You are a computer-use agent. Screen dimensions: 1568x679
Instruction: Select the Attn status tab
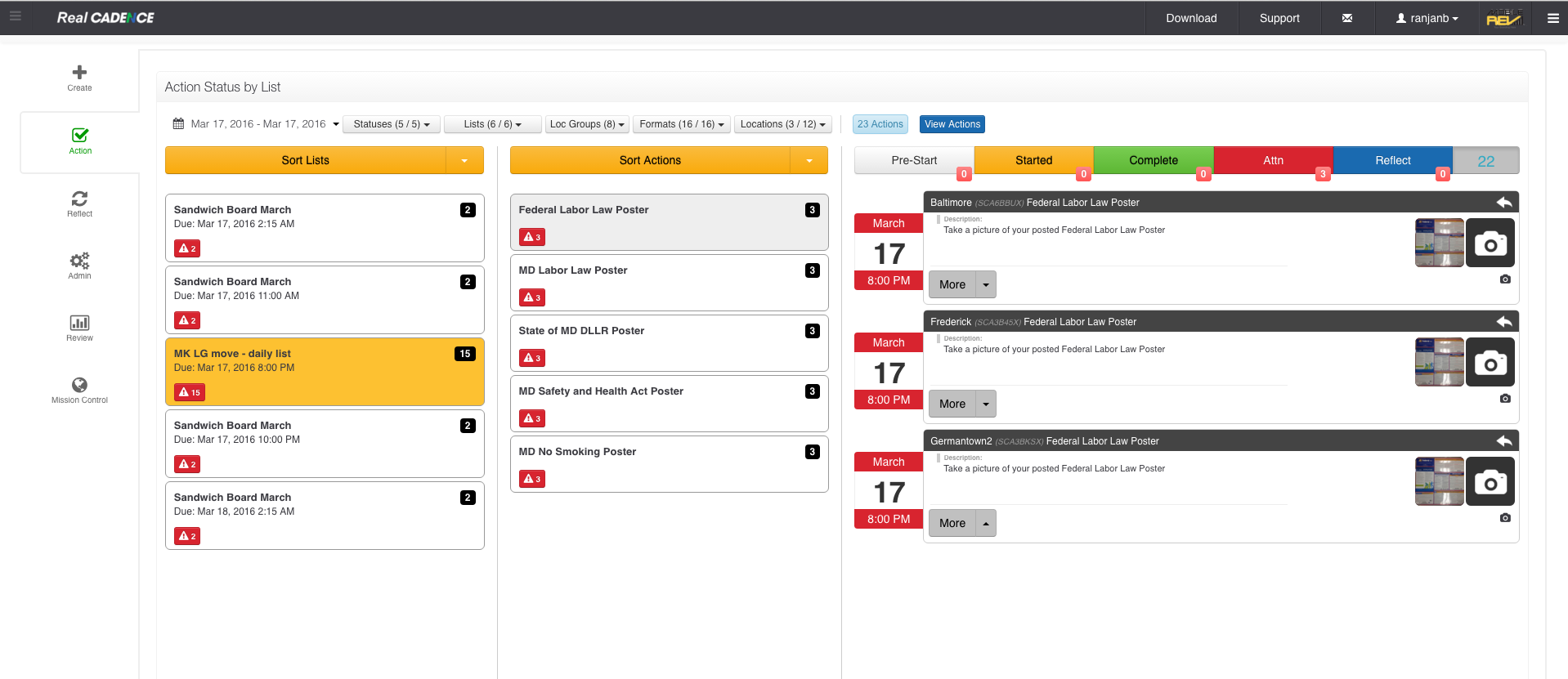pyautogui.click(x=1273, y=161)
